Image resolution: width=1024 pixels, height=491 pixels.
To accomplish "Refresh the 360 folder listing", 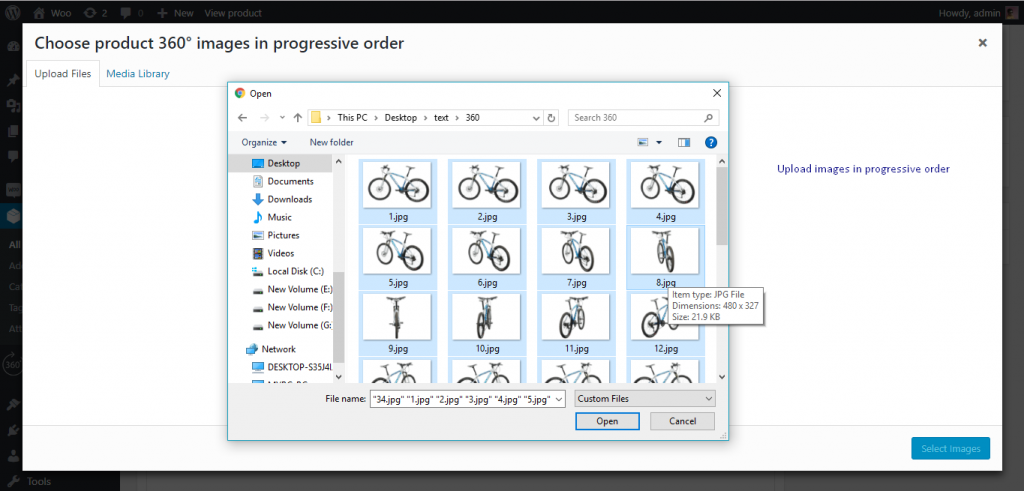I will click(x=551, y=118).
